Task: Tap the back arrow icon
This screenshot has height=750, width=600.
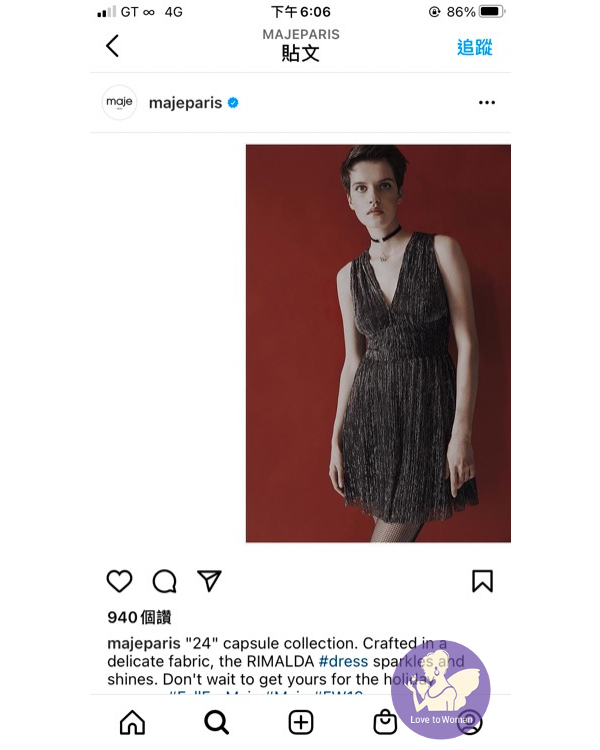Action: click(x=112, y=46)
